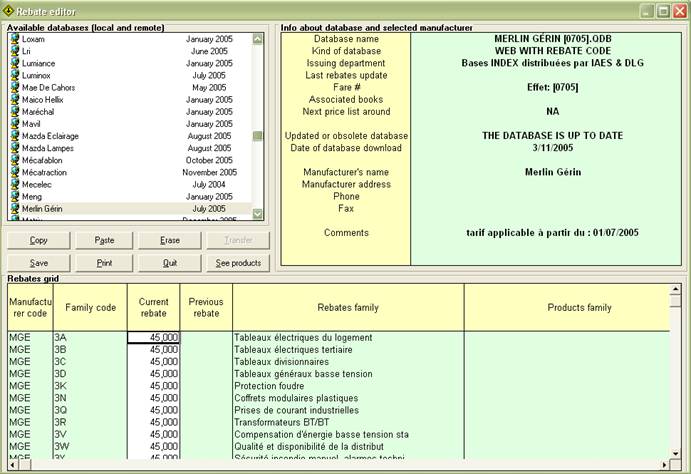This screenshot has height=474, width=691.
Task: Click the Protection foudre cell
Action: (348, 386)
